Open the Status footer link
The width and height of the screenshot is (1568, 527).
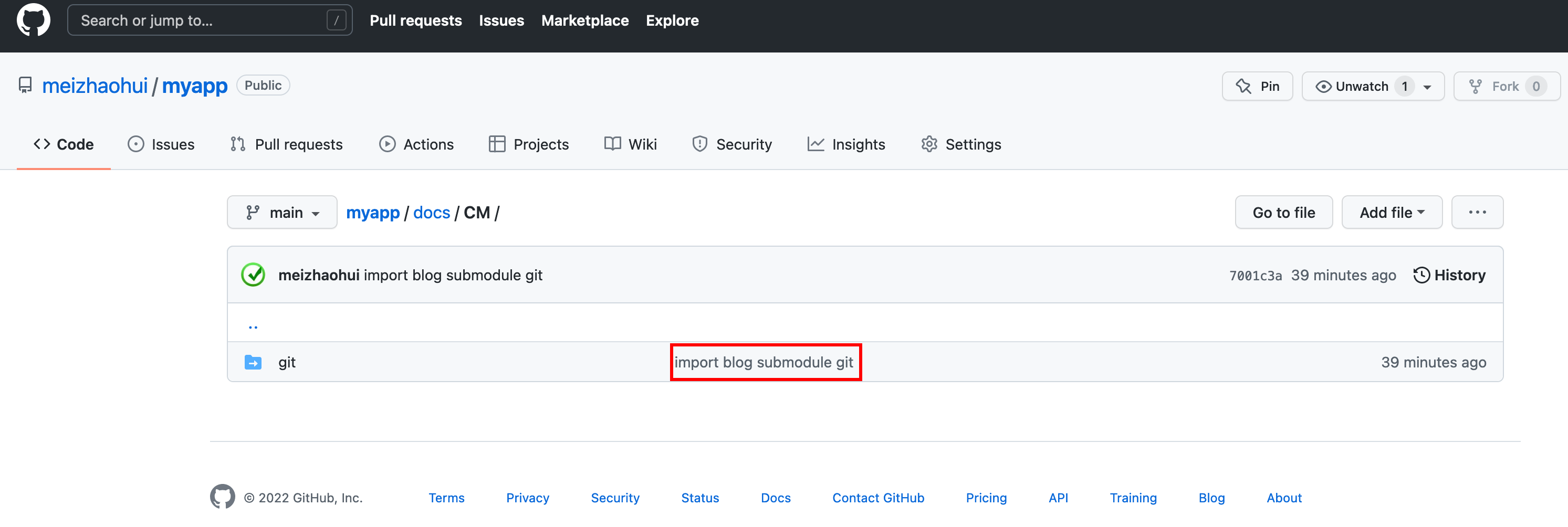(700, 498)
